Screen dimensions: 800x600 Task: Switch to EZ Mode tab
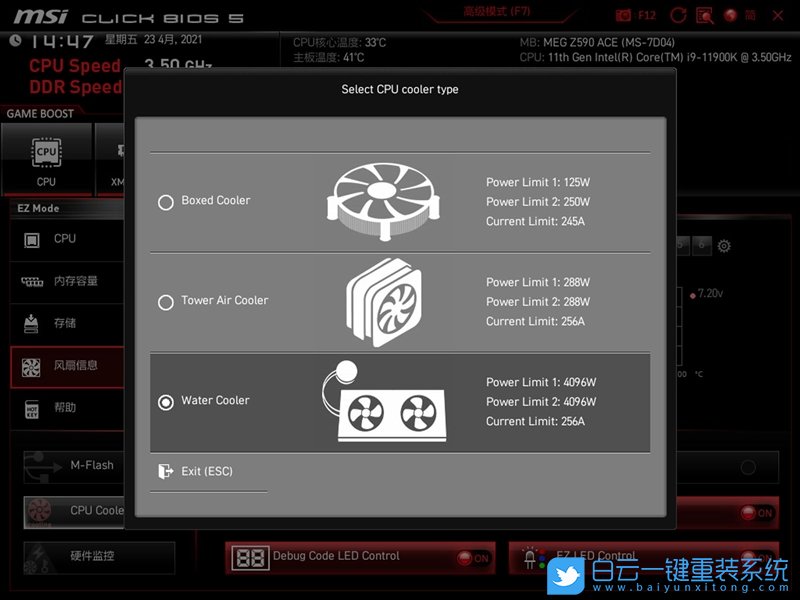(36, 208)
